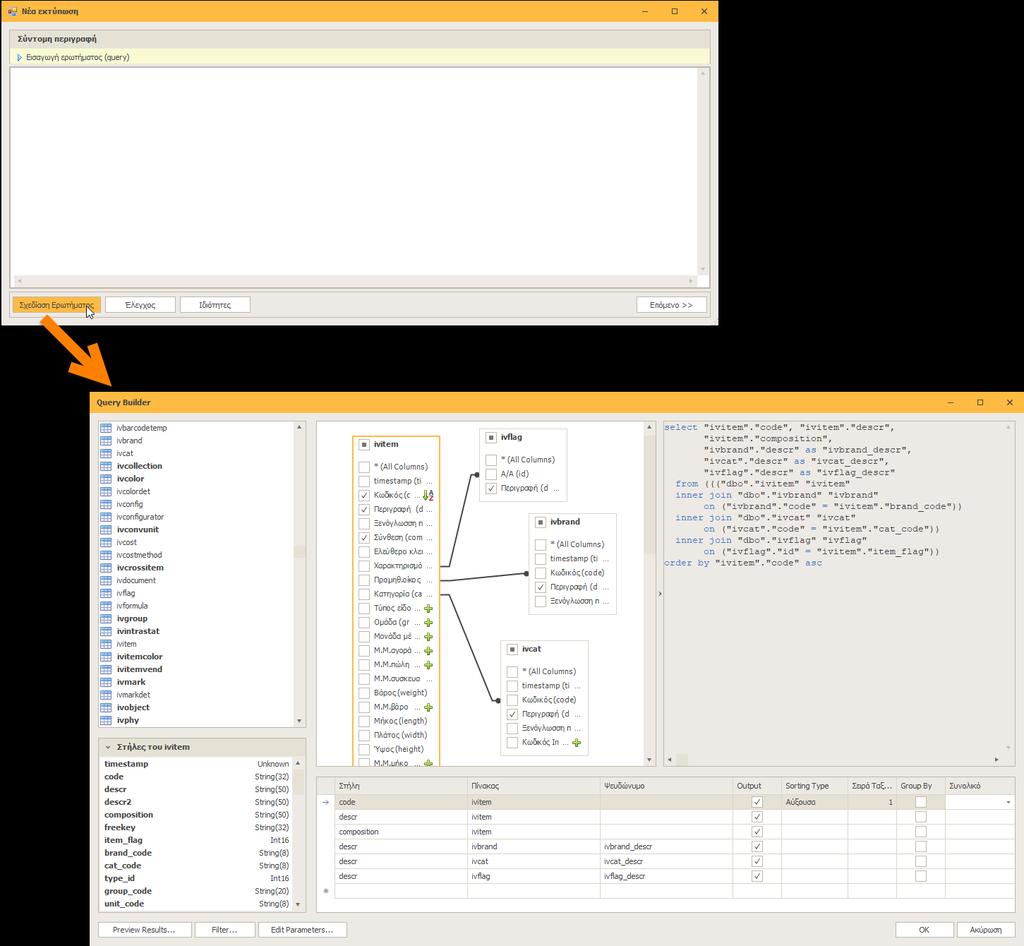Check All Columns in ivitem table

click(x=364, y=467)
